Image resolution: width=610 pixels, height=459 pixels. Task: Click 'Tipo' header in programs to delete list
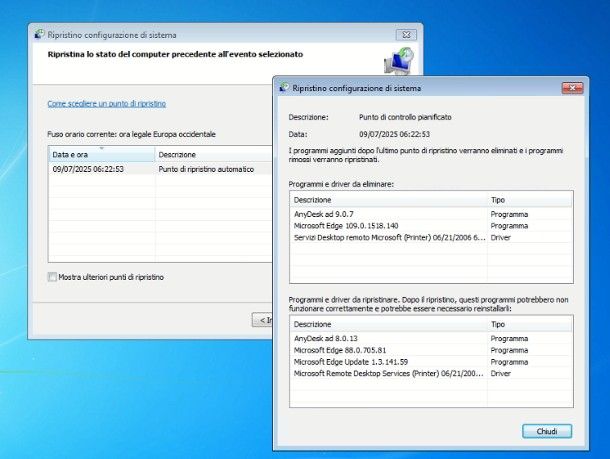(x=530, y=200)
